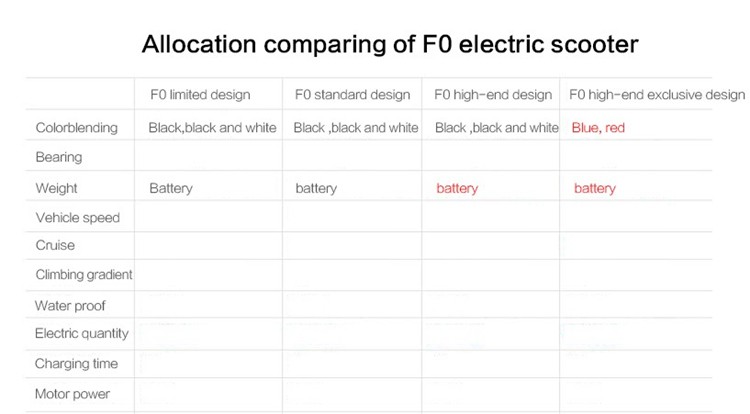The width and height of the screenshot is (750, 414).
Task: Click the red 'battery' under high-end exclusive
Action: coord(595,188)
